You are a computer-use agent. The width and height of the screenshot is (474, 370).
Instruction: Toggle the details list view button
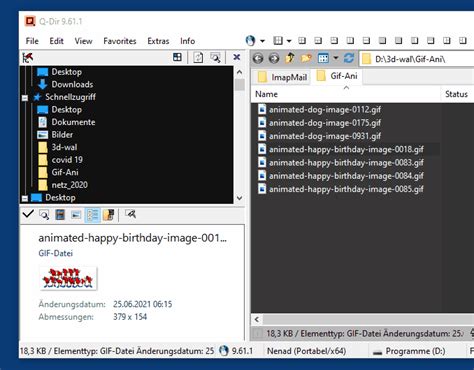(92, 215)
